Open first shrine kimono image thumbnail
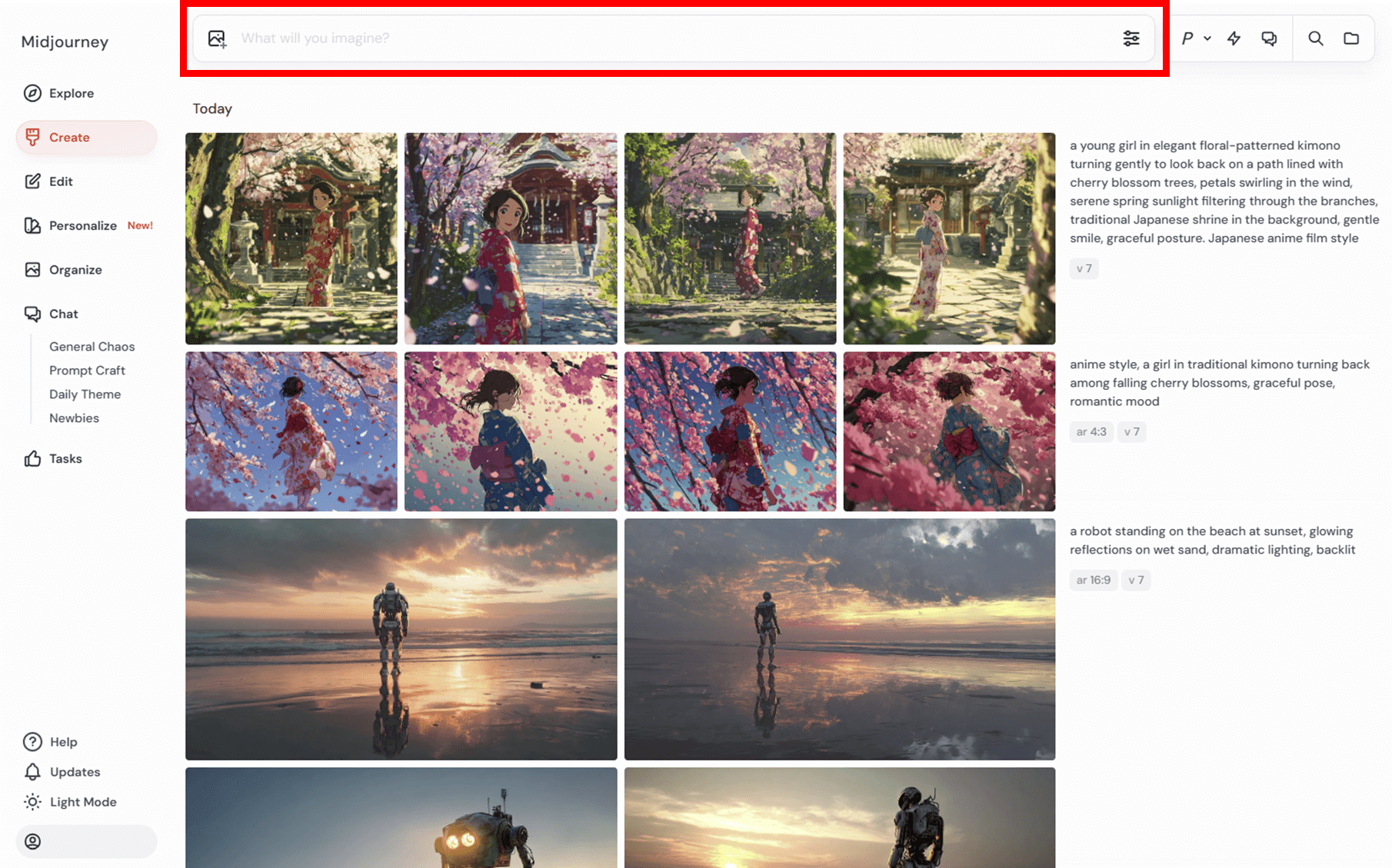The image size is (1392, 868). tap(291, 238)
